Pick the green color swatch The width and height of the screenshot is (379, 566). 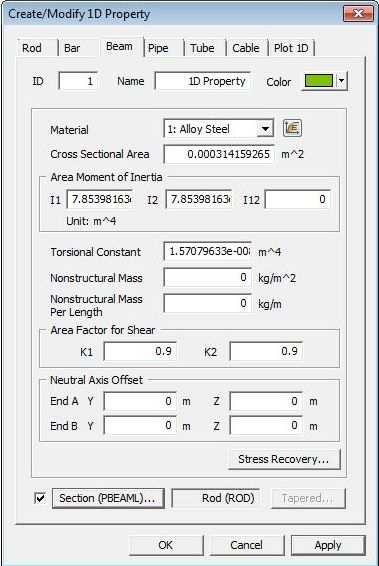pyautogui.click(x=318, y=81)
